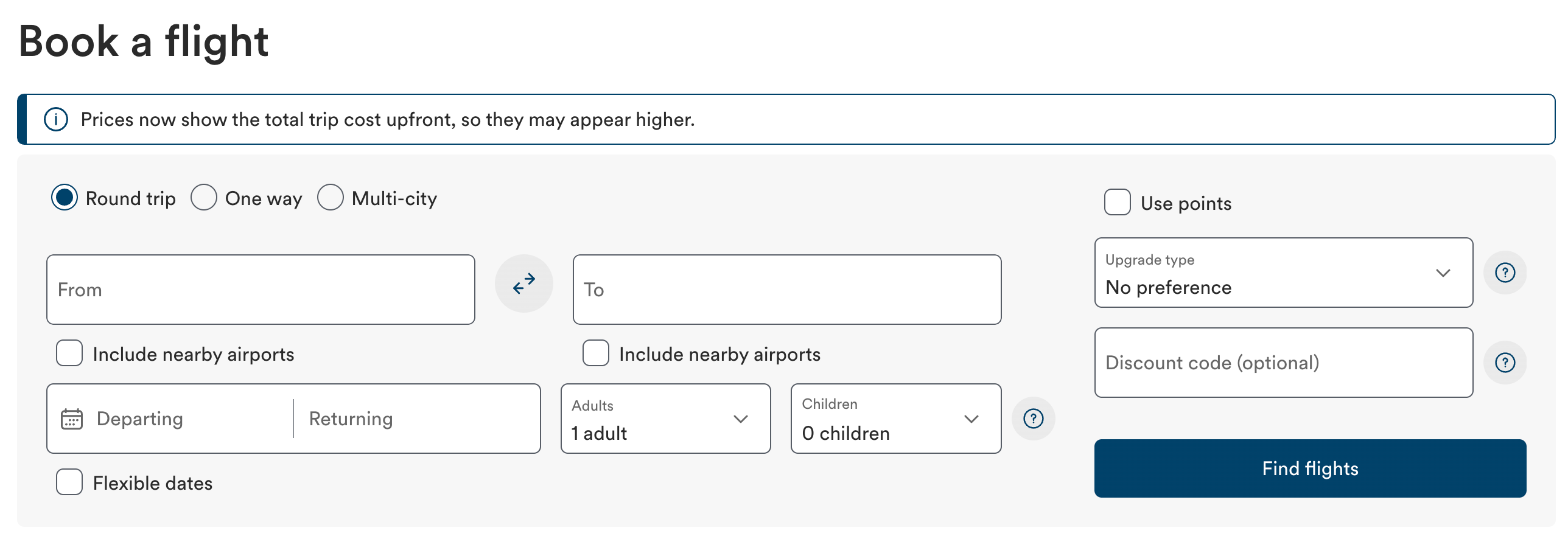Image resolution: width=1568 pixels, height=539 pixels.
Task: Open Children passengers help icon
Action: click(1034, 419)
